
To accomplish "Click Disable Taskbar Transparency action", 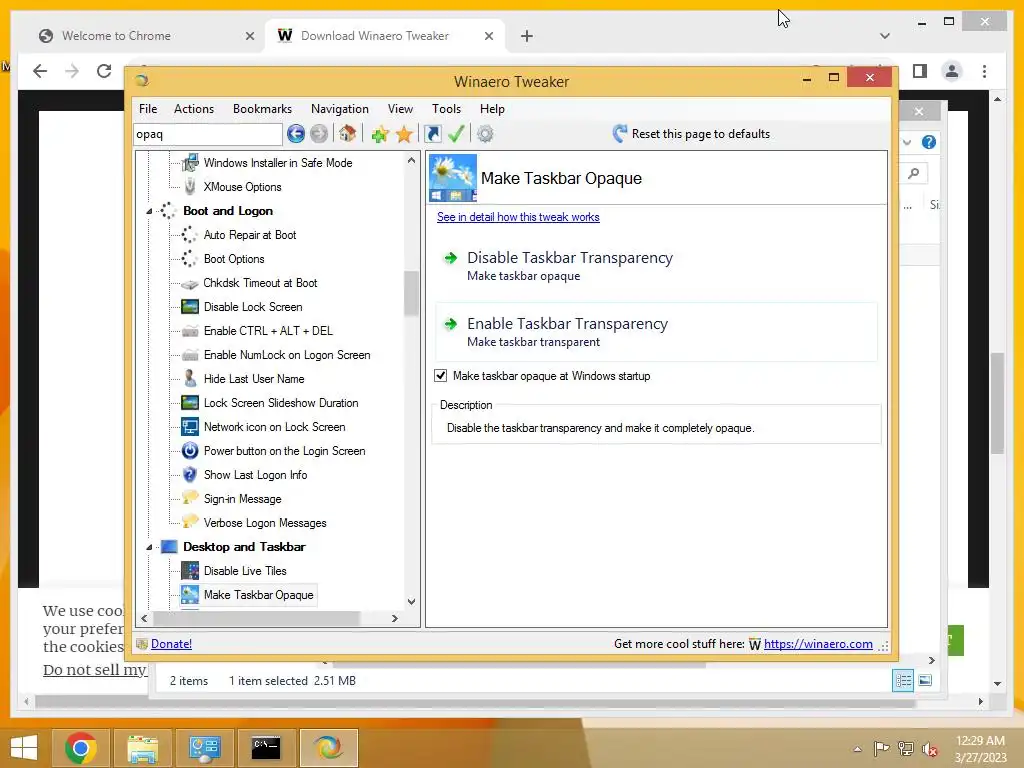I will pos(656,266).
